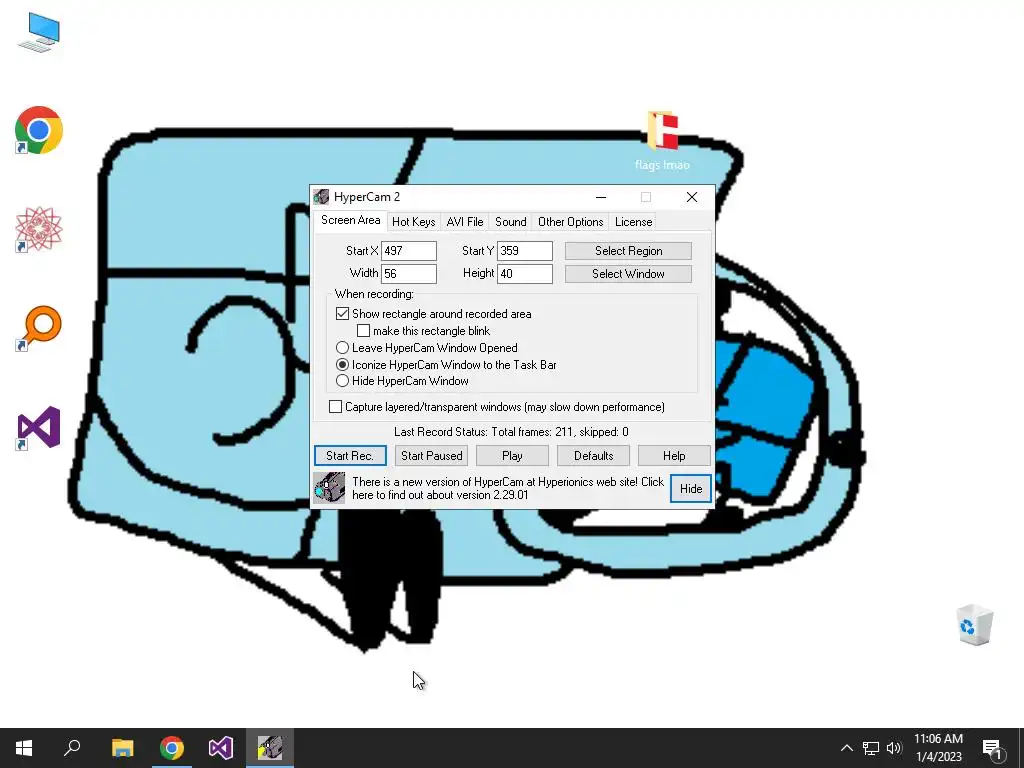The height and width of the screenshot is (768, 1024).
Task: Switch to Visual Studio in the taskbar
Action: tap(221, 748)
